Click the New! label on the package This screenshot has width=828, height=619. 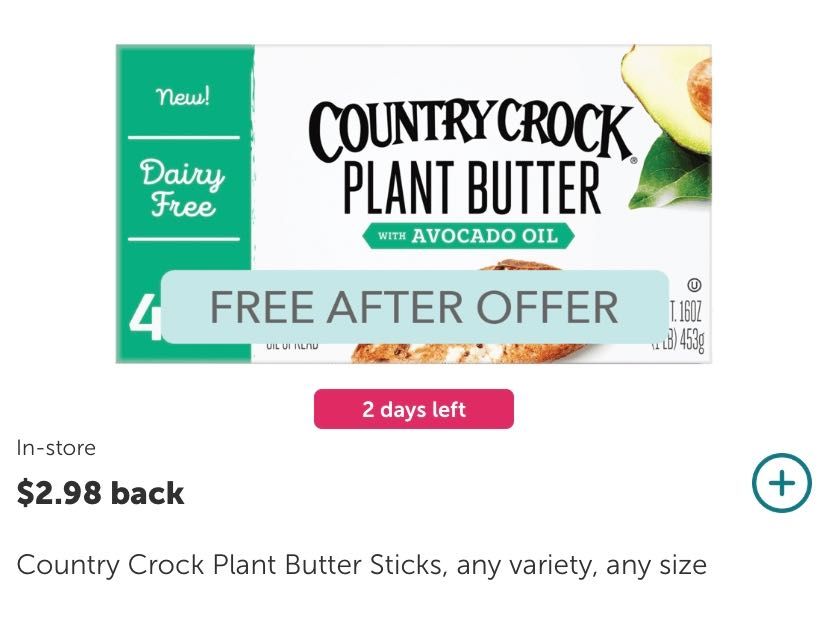183,97
